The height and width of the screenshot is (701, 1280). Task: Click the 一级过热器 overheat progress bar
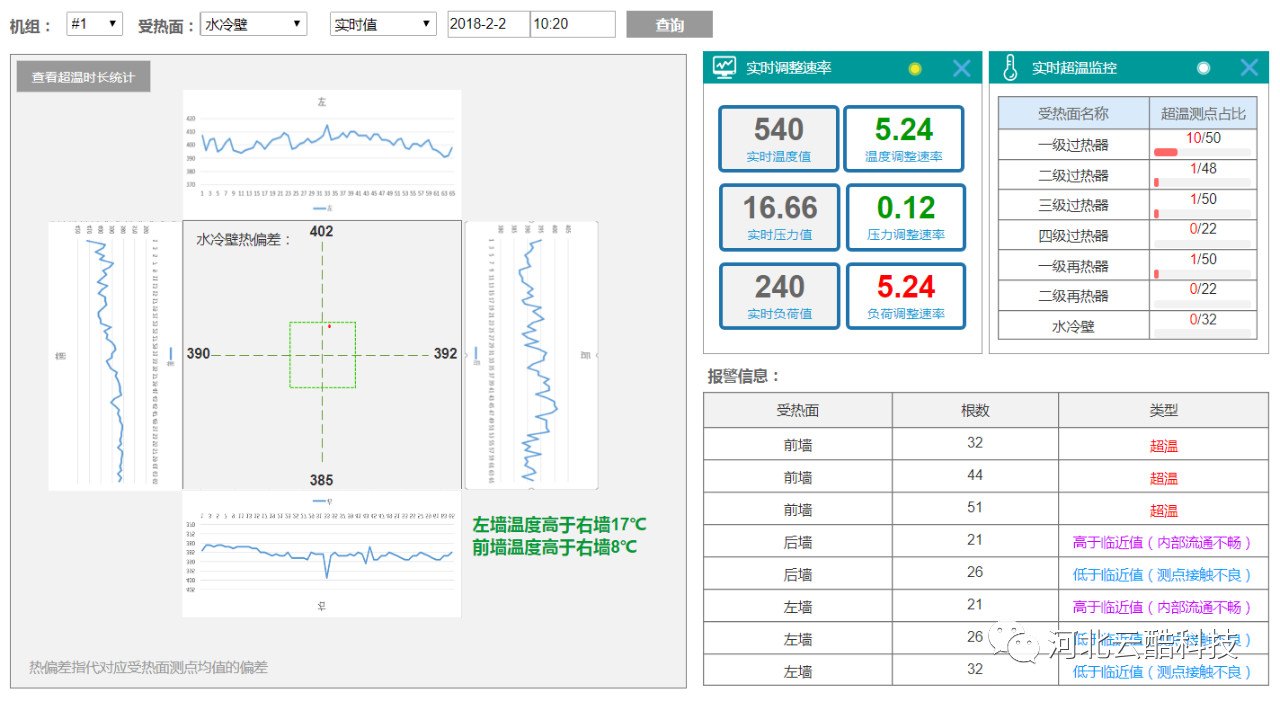pyautogui.click(x=1202, y=152)
